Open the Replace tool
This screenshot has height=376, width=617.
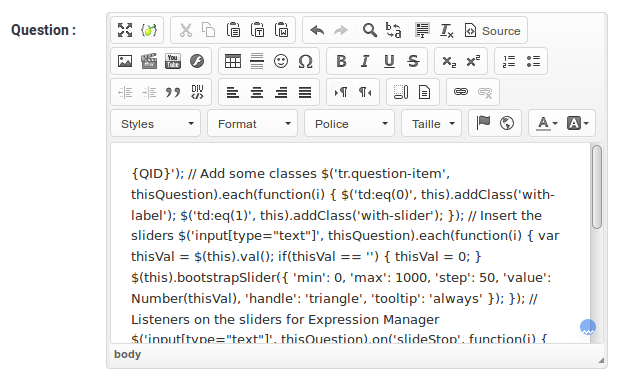393,30
